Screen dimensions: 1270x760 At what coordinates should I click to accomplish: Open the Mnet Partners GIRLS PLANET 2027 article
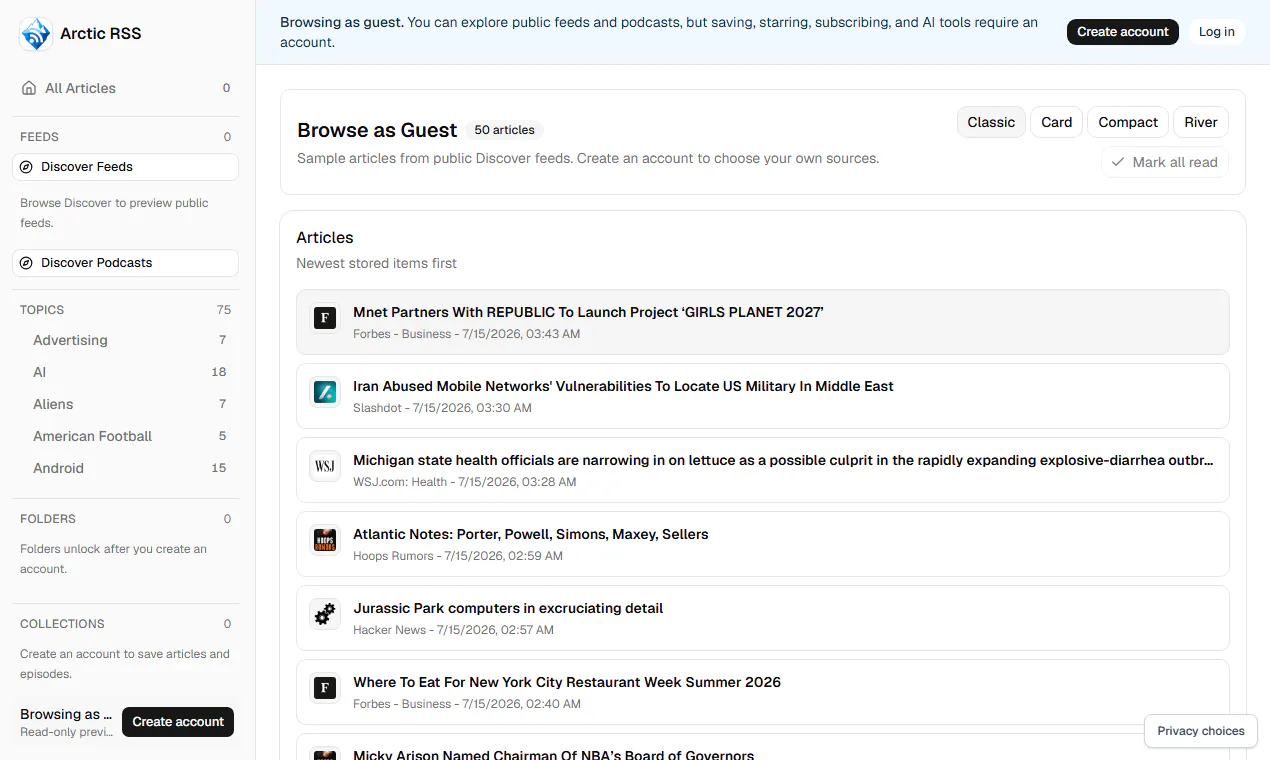point(763,322)
